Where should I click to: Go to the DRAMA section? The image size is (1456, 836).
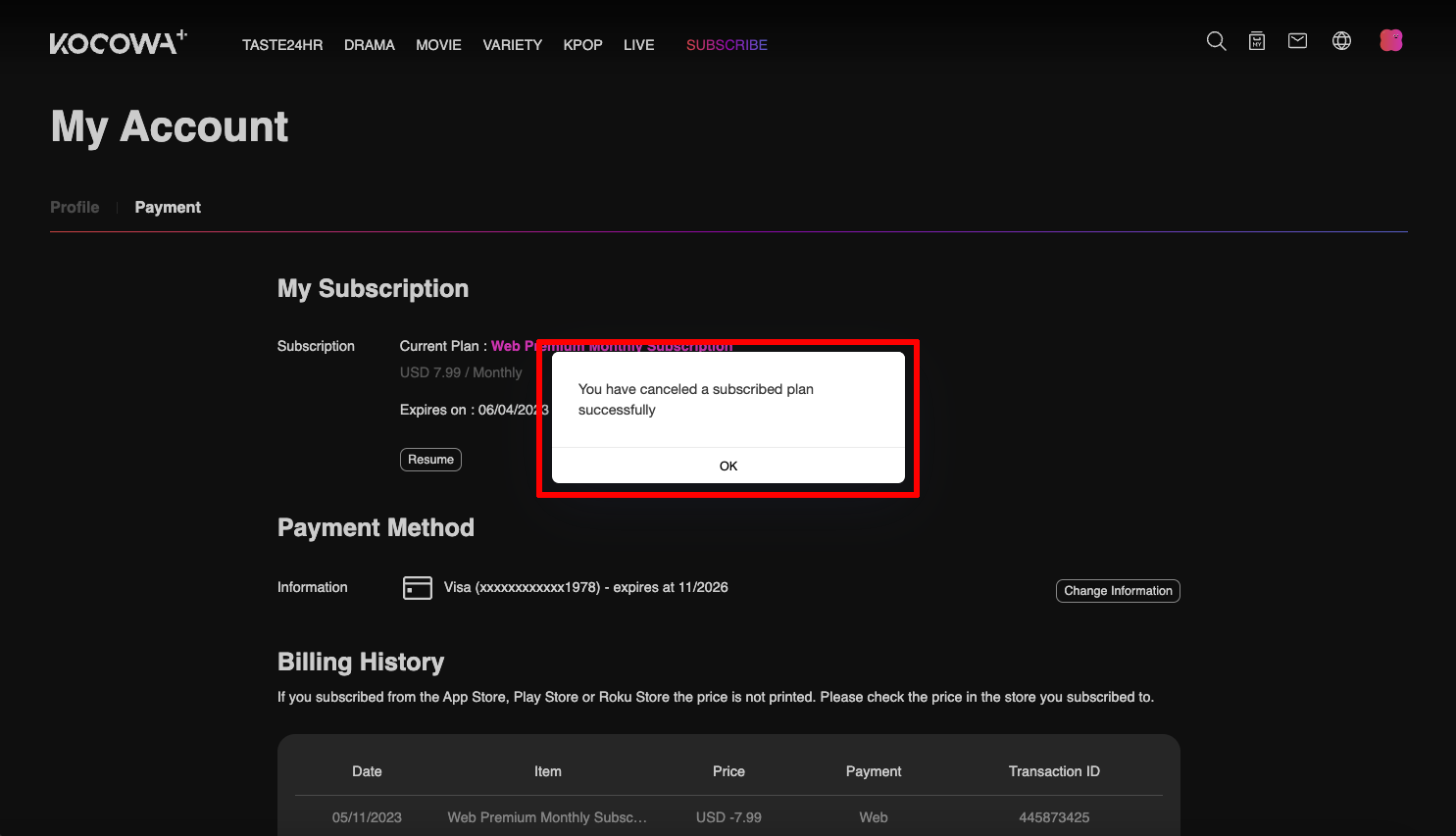[370, 45]
